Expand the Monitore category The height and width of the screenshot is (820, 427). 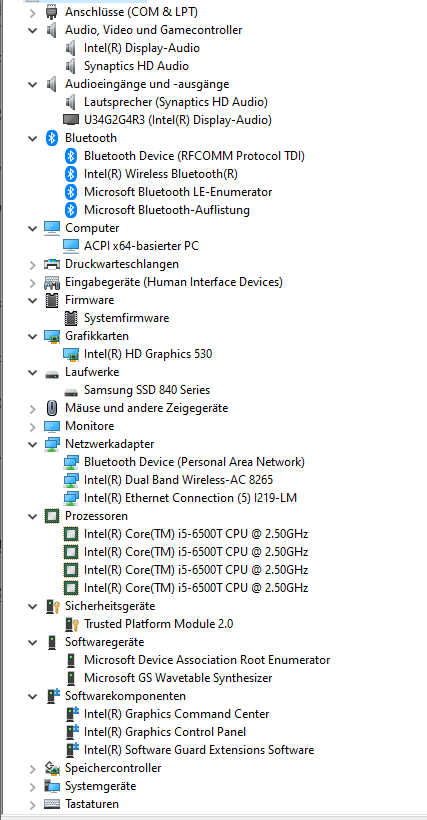pyautogui.click(x=33, y=426)
